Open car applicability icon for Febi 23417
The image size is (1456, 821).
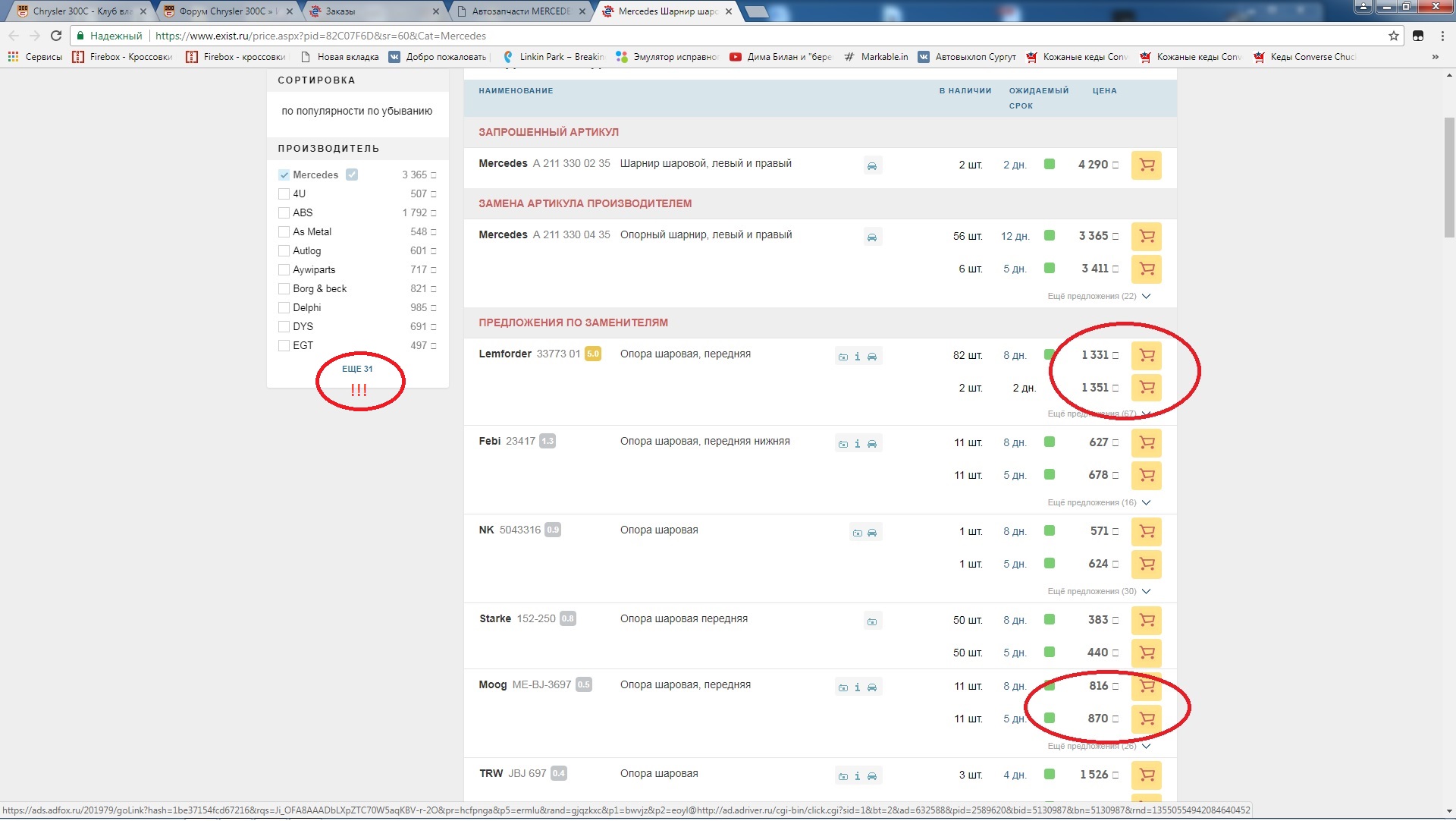(872, 444)
